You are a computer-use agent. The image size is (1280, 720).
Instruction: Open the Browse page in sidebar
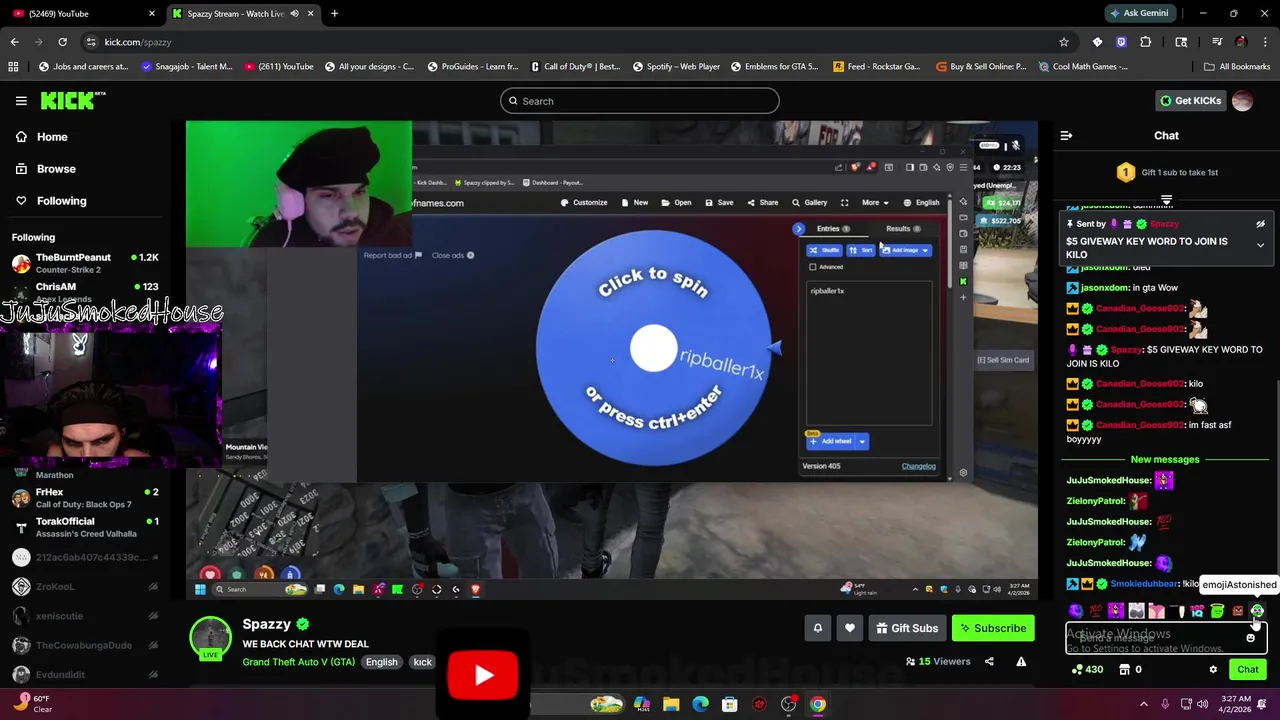pos(56,169)
